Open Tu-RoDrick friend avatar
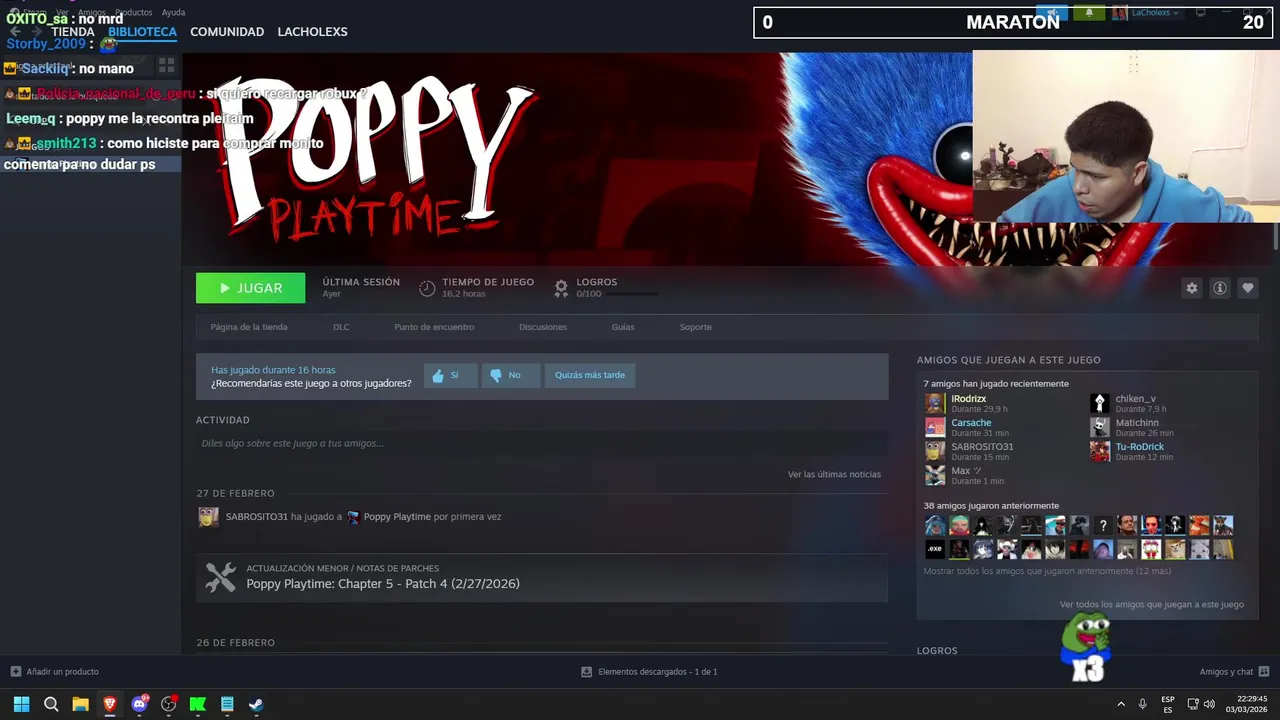1280x720 pixels. (x=1100, y=451)
